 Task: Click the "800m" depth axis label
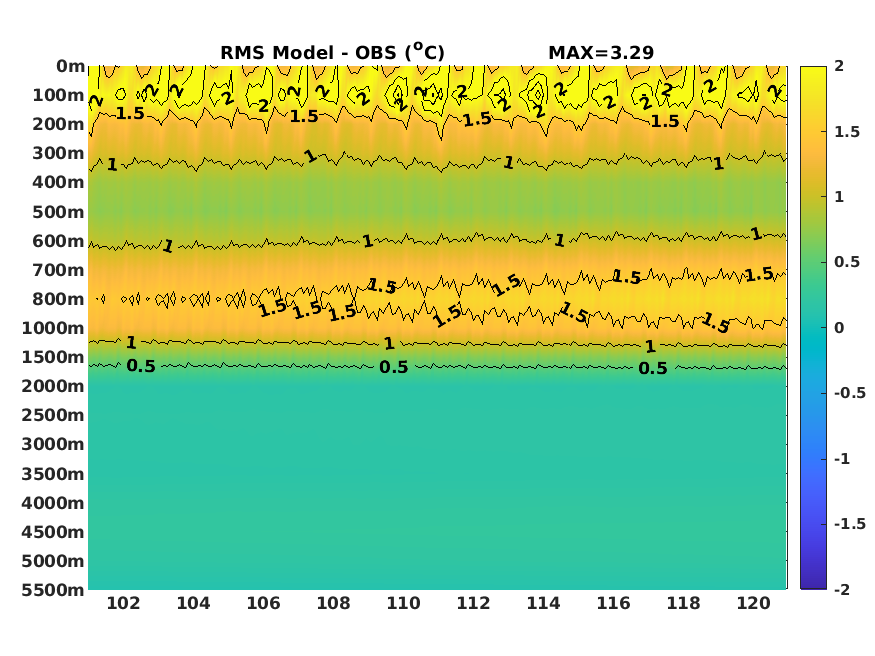pyautogui.click(x=58, y=299)
